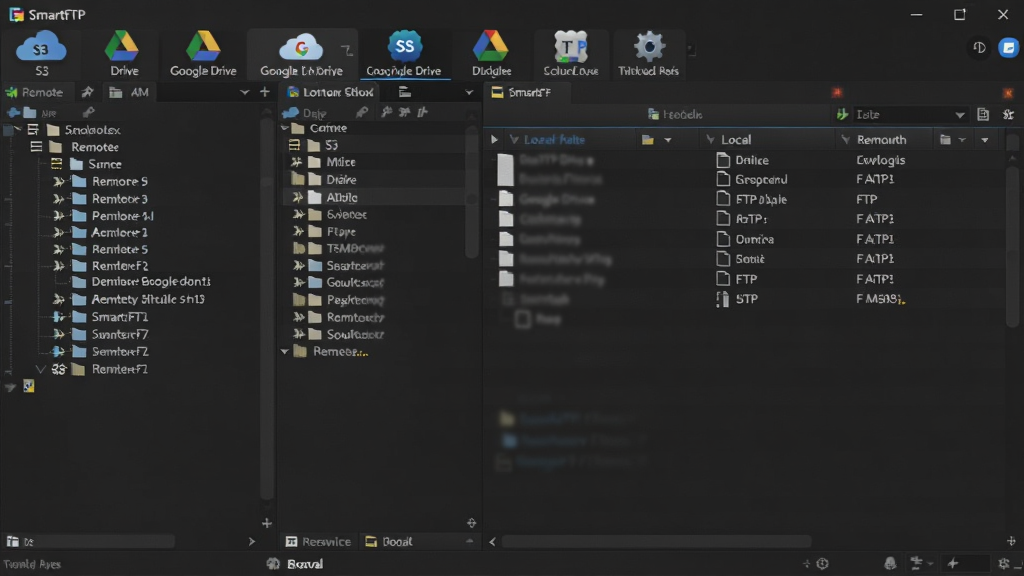Click the "Daly" cloud icon in middle panel
Screen dimensions: 1024x576
tap(291, 112)
